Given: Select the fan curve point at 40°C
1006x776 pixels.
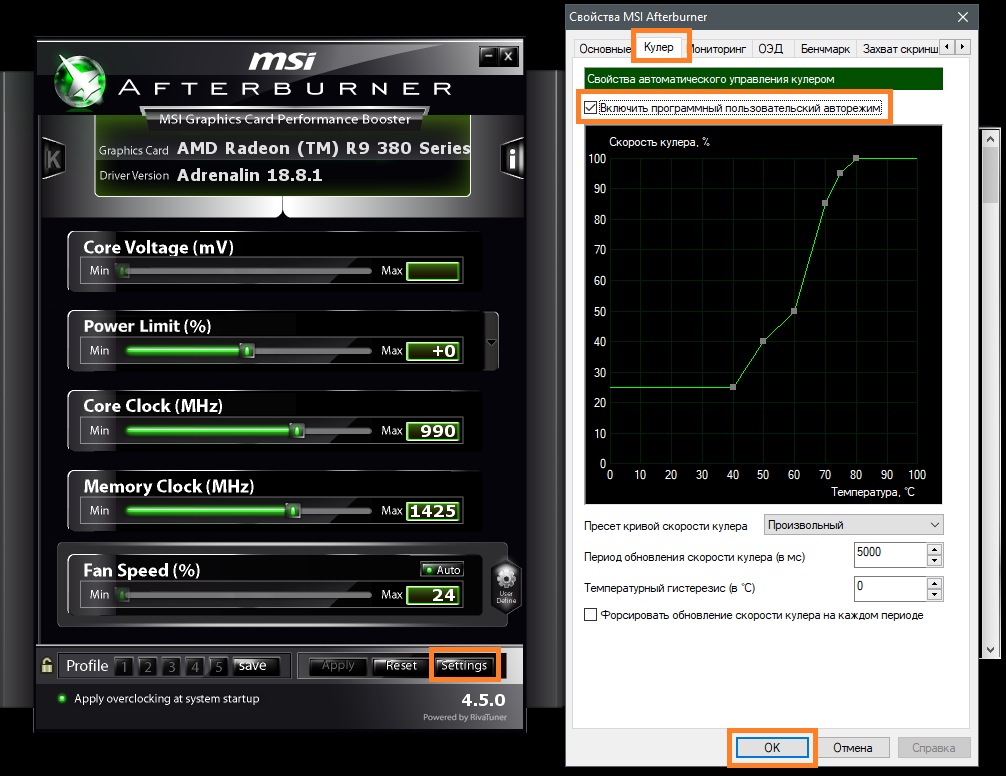Looking at the screenshot, I should pos(733,387).
